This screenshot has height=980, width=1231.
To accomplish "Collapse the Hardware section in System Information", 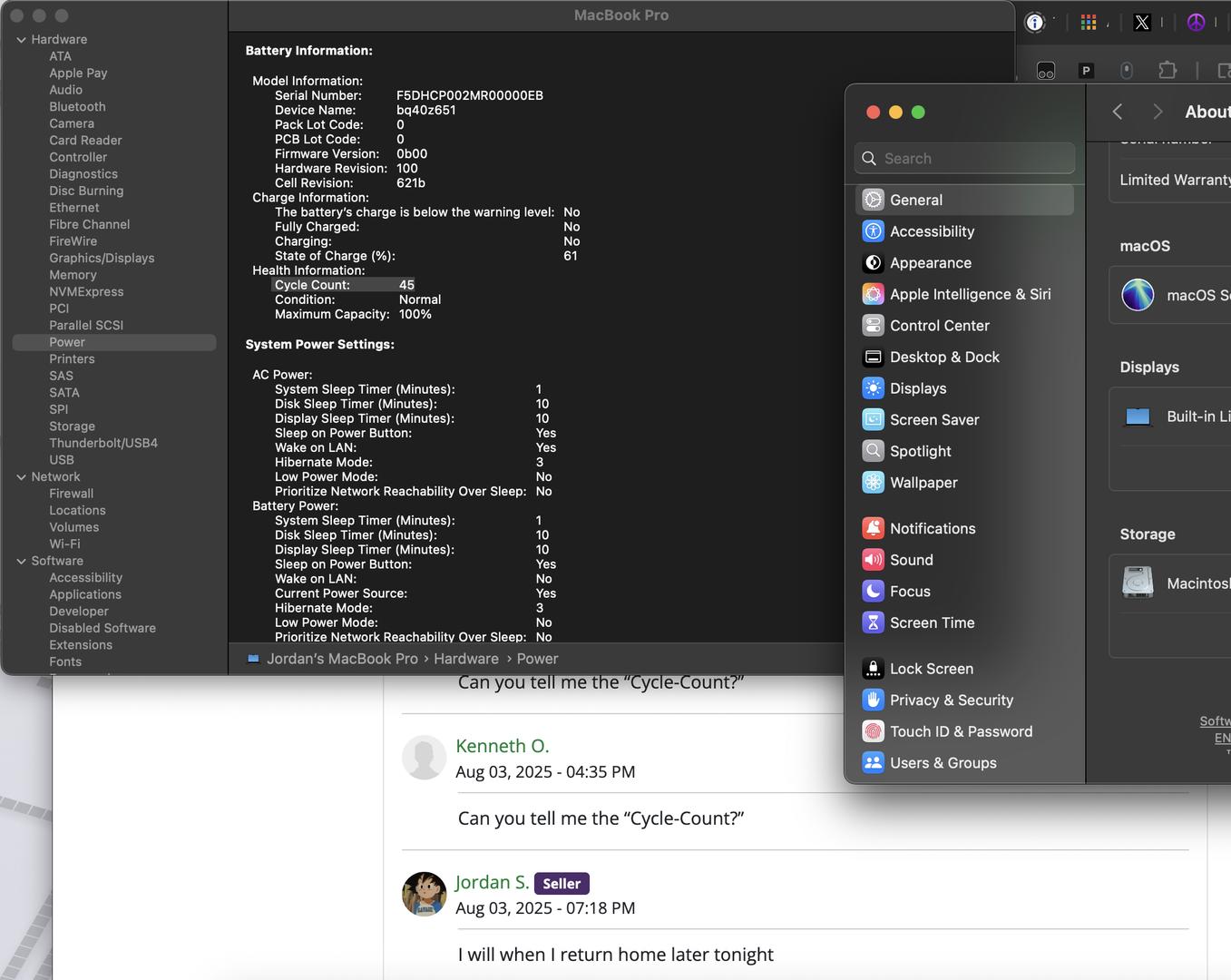I will point(21,40).
